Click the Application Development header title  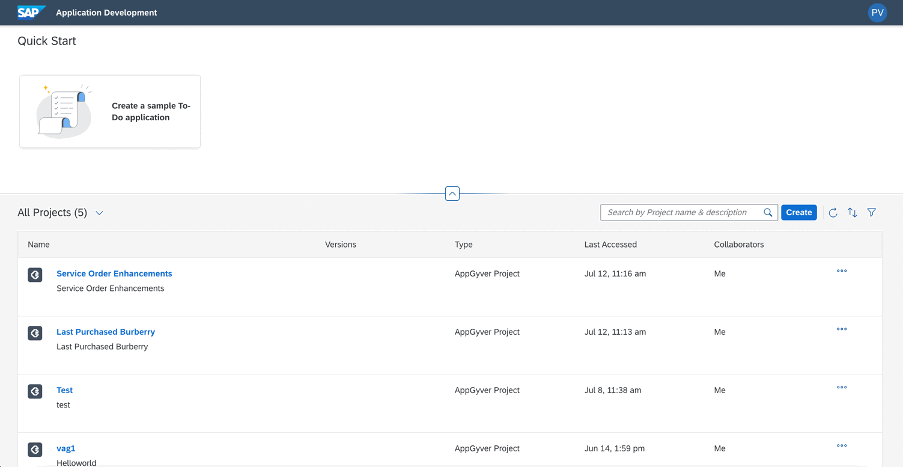point(107,13)
